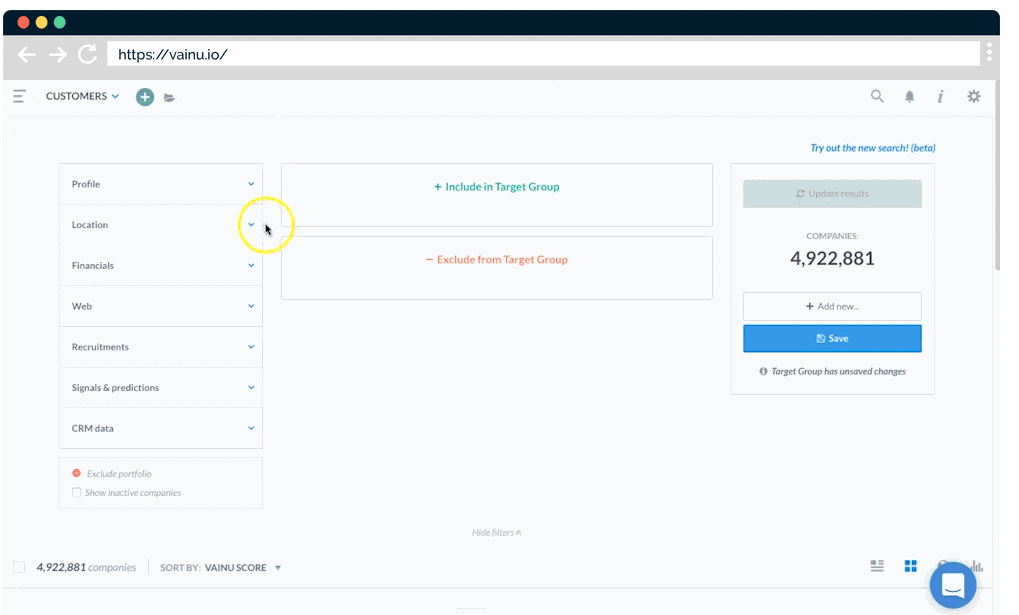The height and width of the screenshot is (615, 1019).
Task: Switch to grid view icon
Action: click(910, 566)
